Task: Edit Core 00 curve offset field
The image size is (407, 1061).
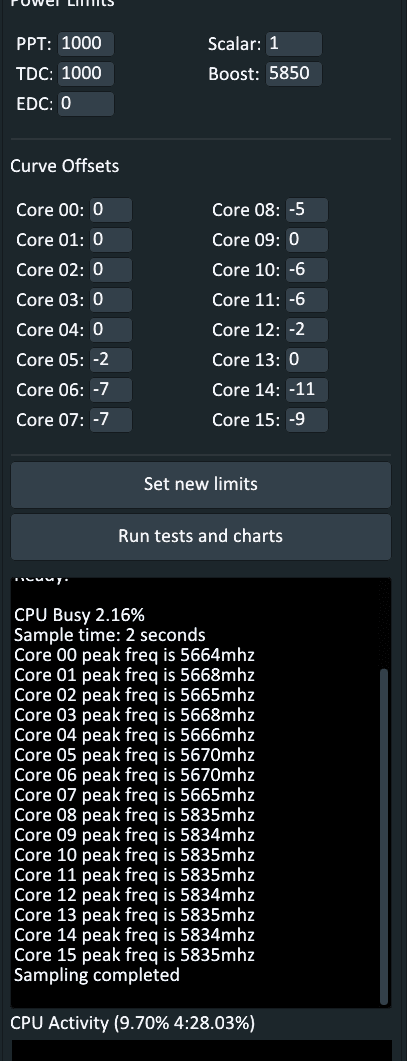Action: point(111,210)
